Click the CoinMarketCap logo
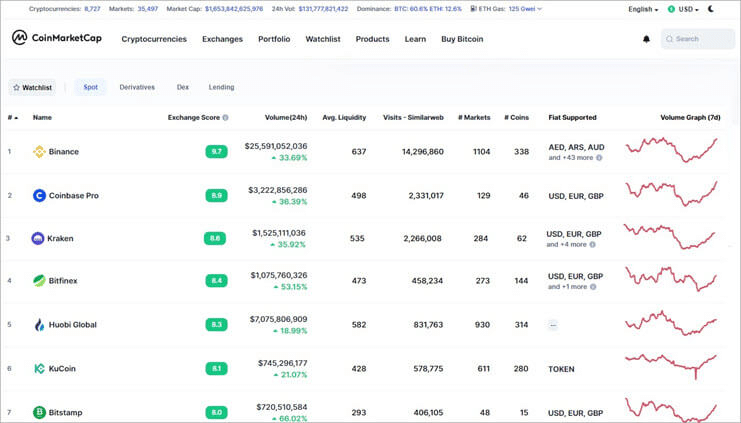741x423 pixels. point(57,38)
